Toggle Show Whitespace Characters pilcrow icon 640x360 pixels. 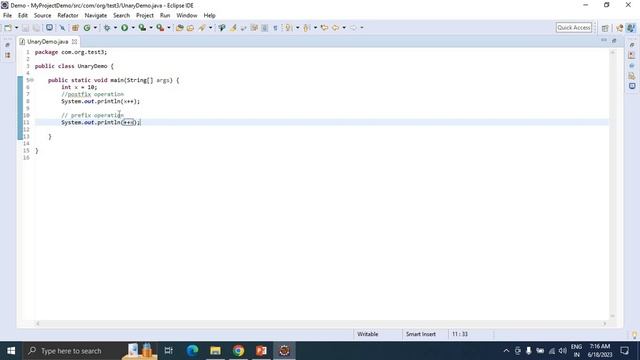coord(276,28)
